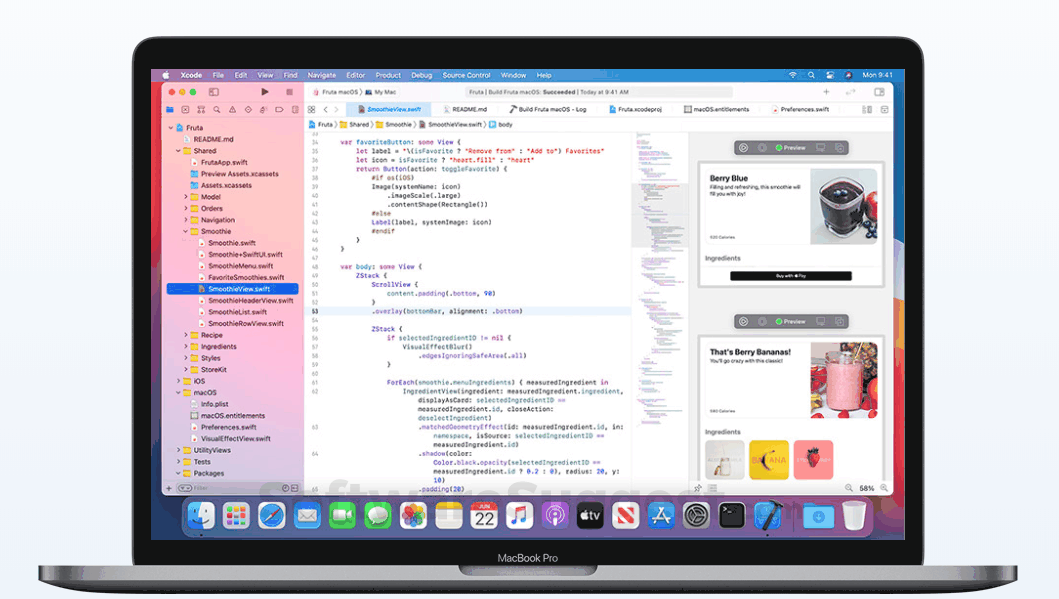Stop the running build
The image size is (1059, 599).
pyautogui.click(x=289, y=92)
